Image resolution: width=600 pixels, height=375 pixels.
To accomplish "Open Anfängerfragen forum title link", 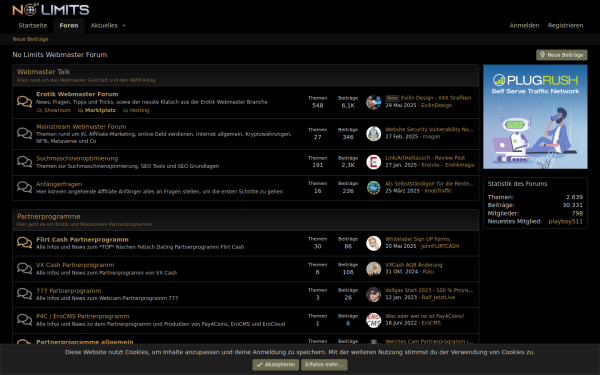I will tap(59, 184).
